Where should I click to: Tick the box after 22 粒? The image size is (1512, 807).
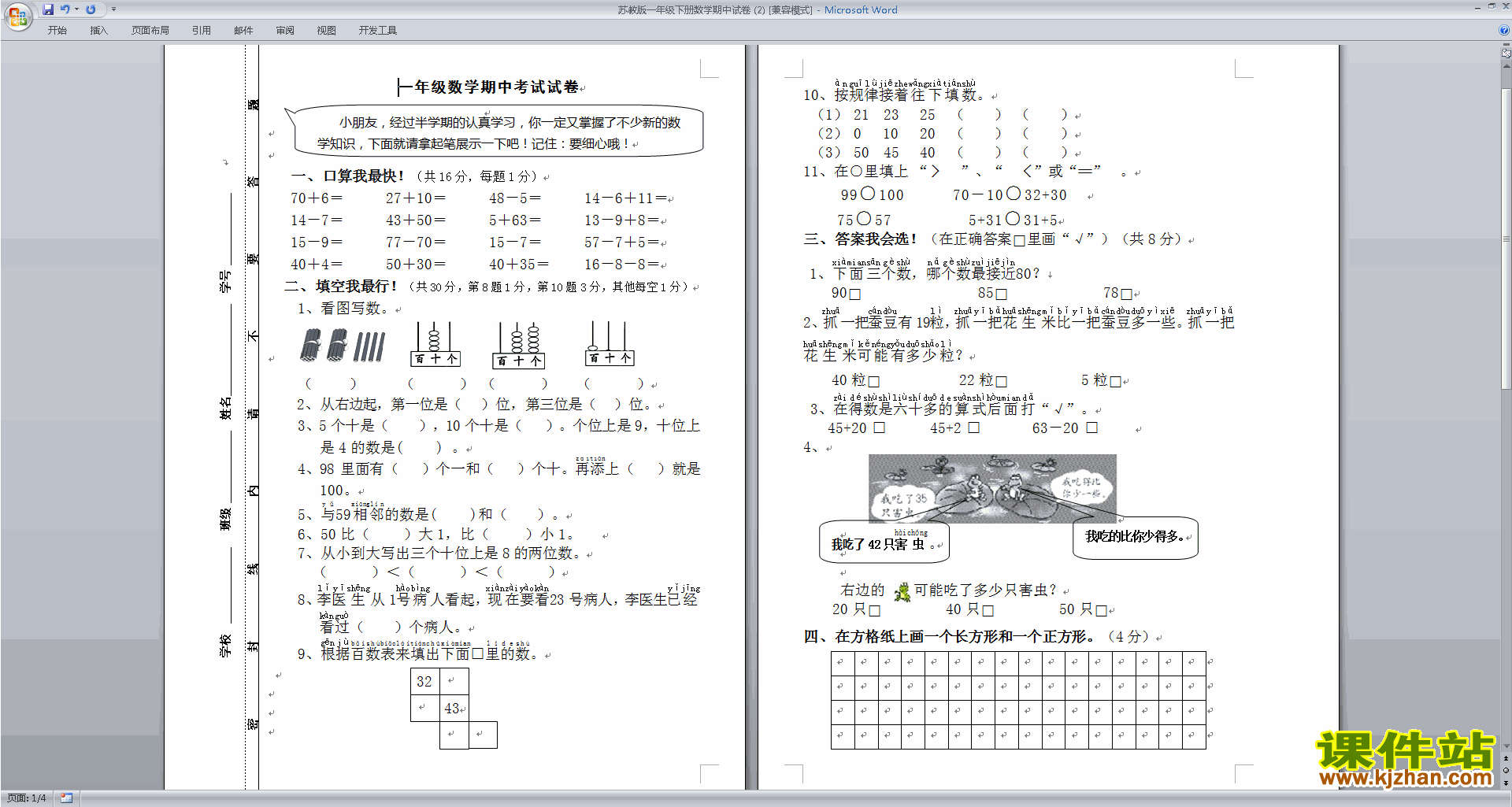[x=1002, y=382]
